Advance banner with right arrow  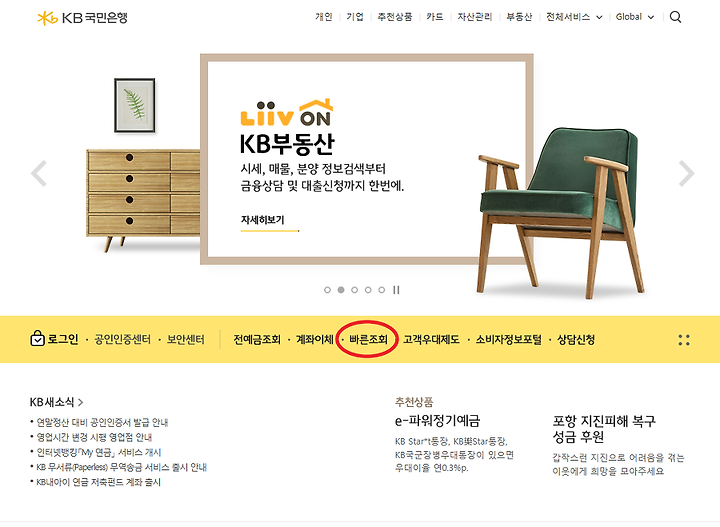click(x=686, y=174)
